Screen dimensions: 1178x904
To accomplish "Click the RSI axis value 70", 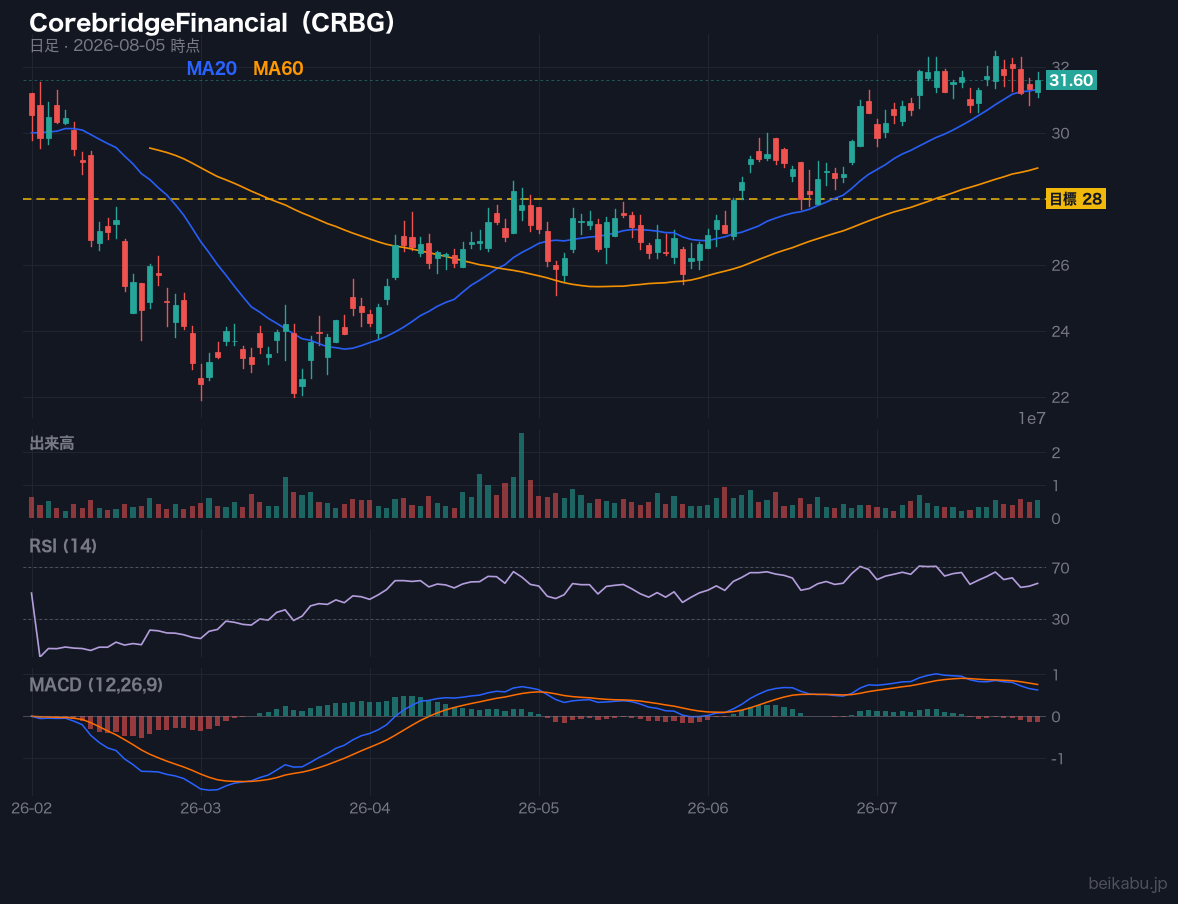I will click(1060, 568).
